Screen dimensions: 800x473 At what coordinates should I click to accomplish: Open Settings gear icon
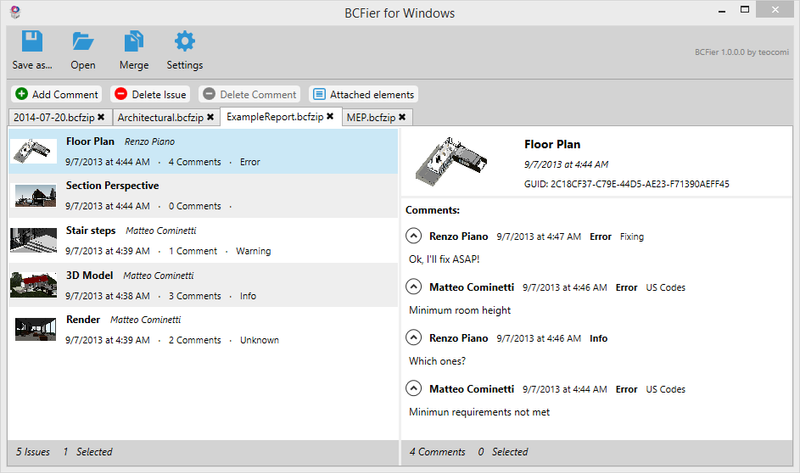(184, 42)
